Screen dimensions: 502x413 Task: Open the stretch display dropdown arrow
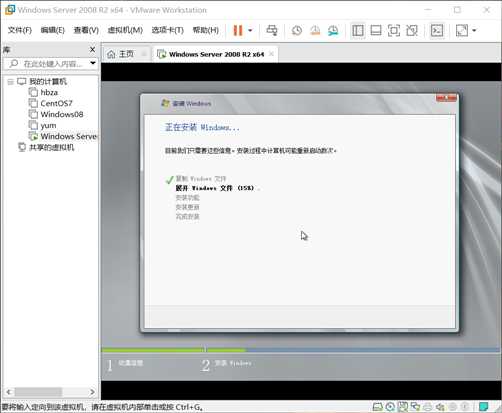(x=474, y=30)
